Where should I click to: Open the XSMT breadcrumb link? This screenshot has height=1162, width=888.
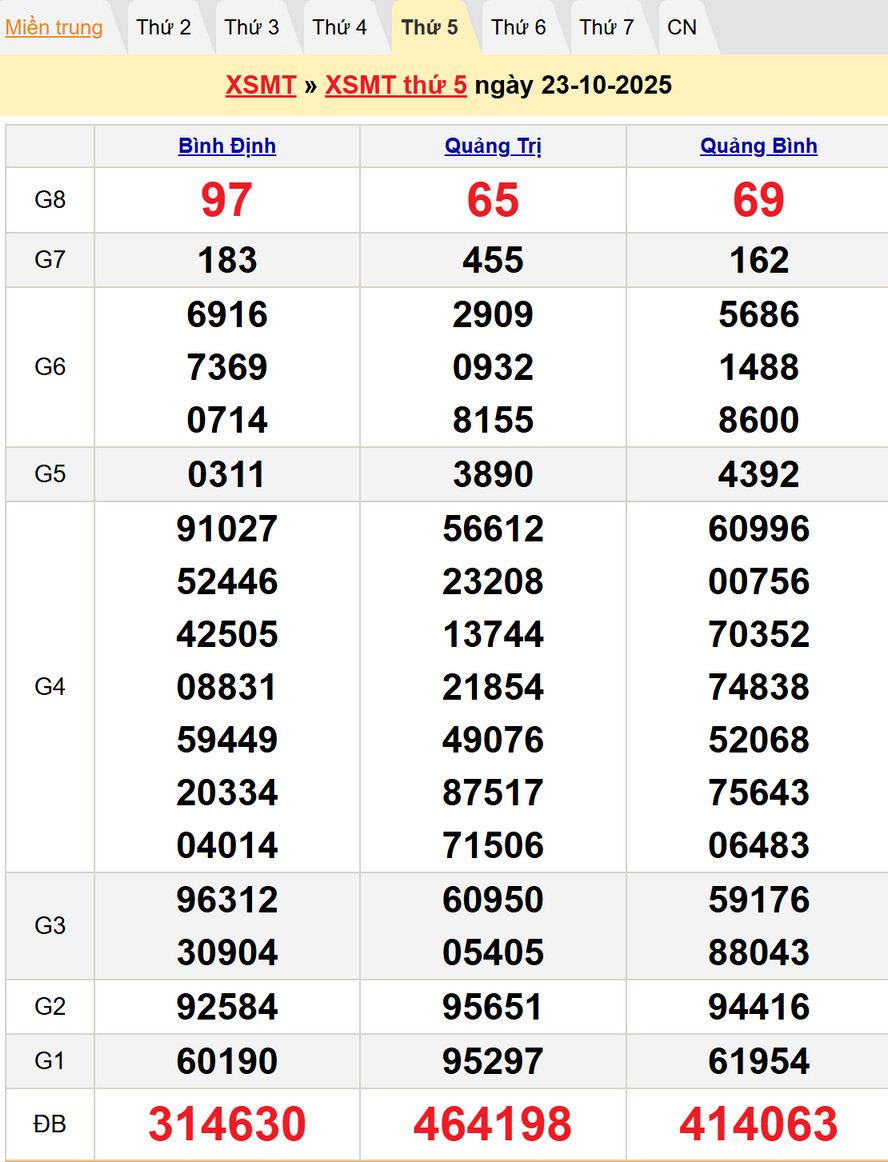click(x=261, y=85)
